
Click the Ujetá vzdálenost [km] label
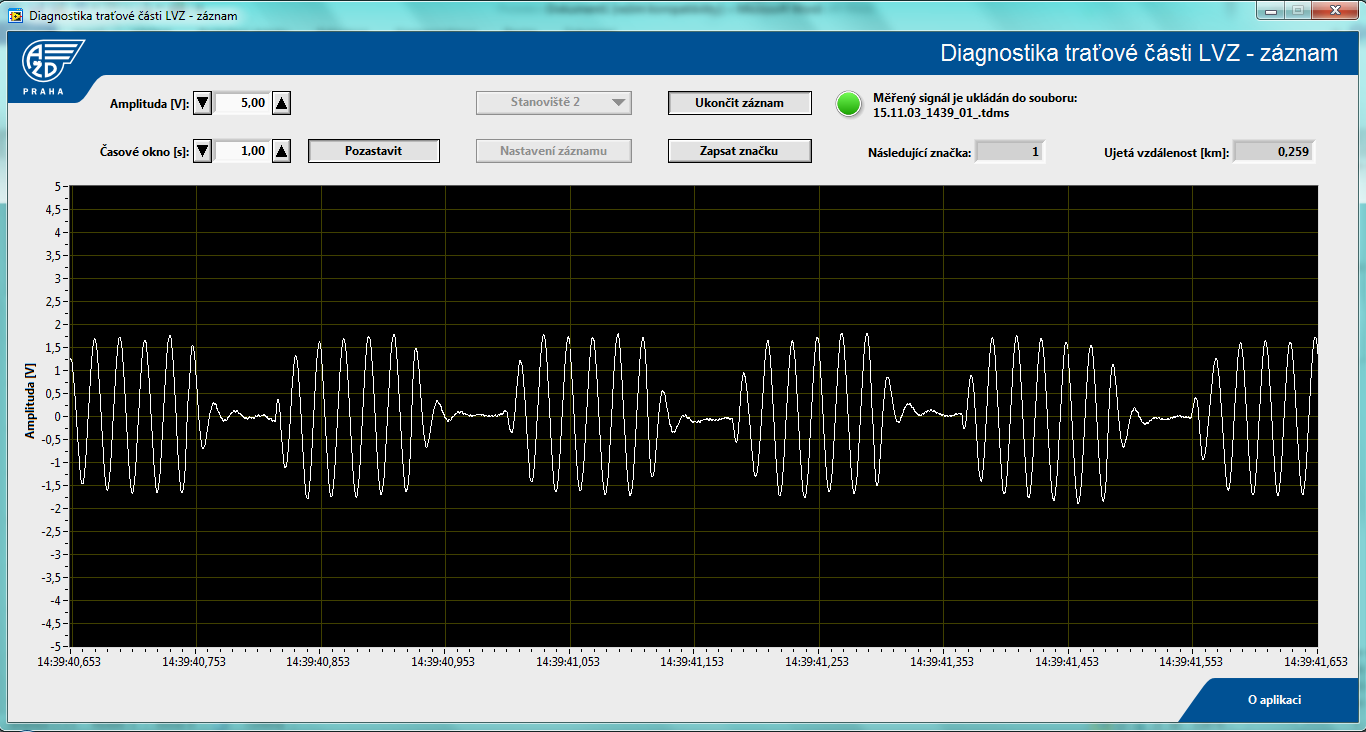(x=1166, y=153)
